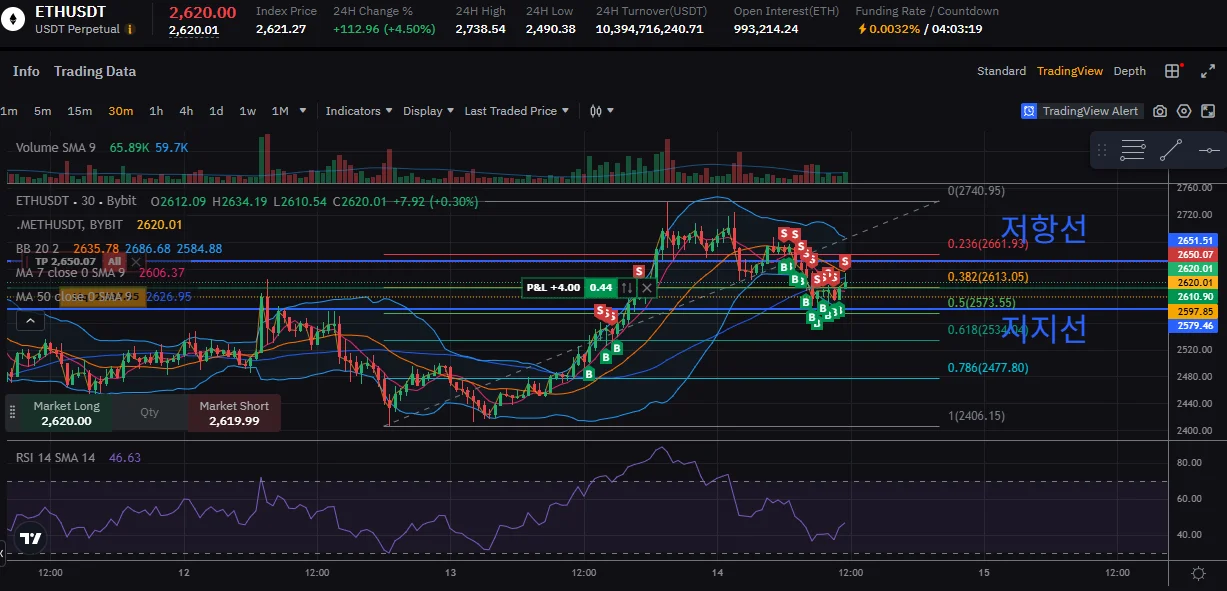Open the Display dropdown
Screen dimensions: 1227x591
(x=428, y=111)
